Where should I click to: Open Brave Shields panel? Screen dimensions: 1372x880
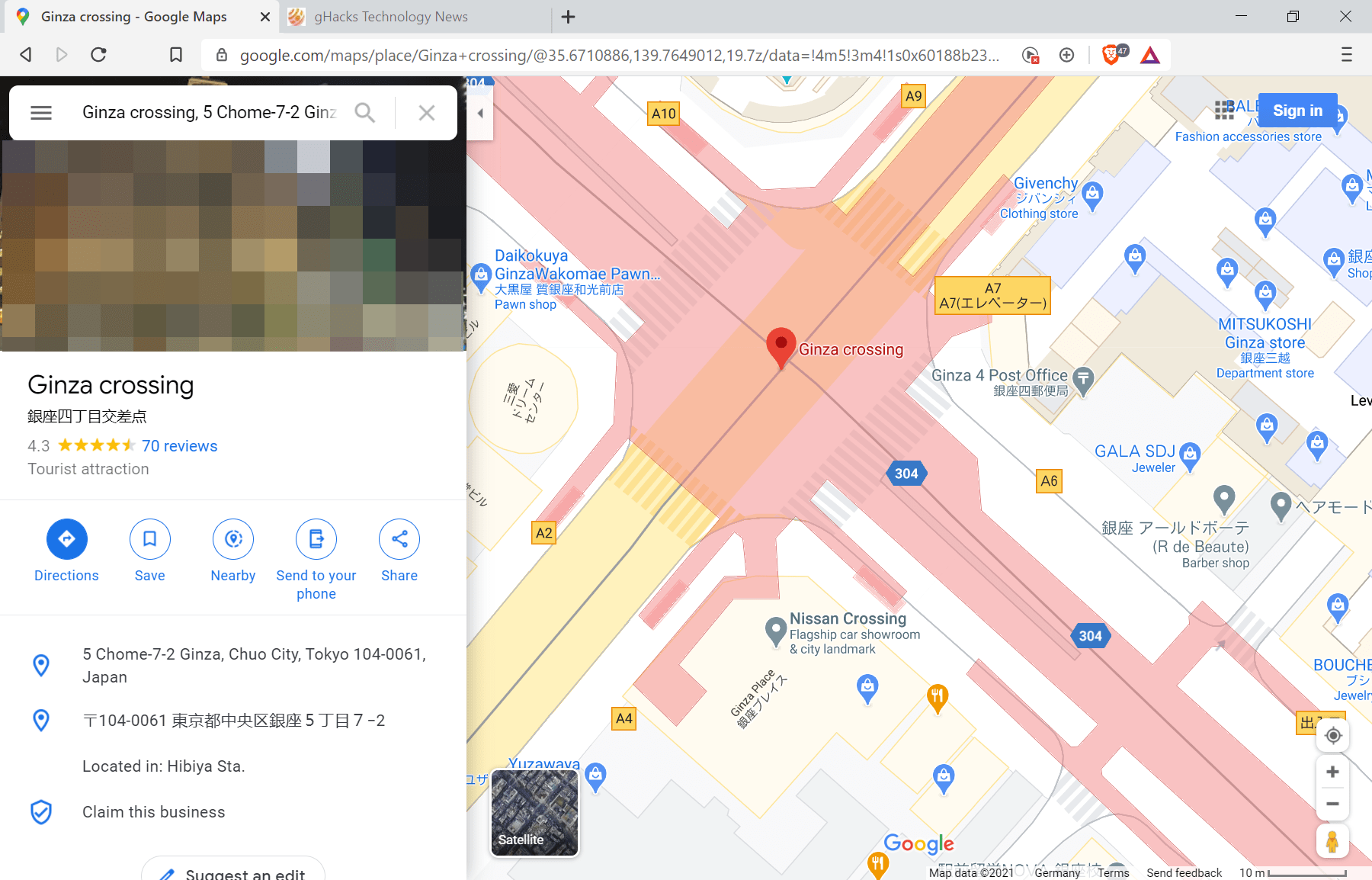pyautogui.click(x=1112, y=55)
